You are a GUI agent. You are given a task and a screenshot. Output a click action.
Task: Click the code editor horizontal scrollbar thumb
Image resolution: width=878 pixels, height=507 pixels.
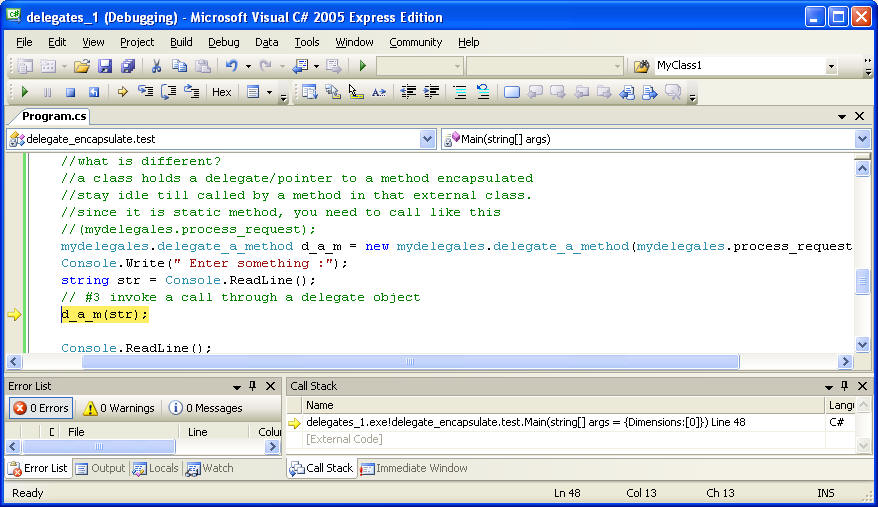pos(410,361)
